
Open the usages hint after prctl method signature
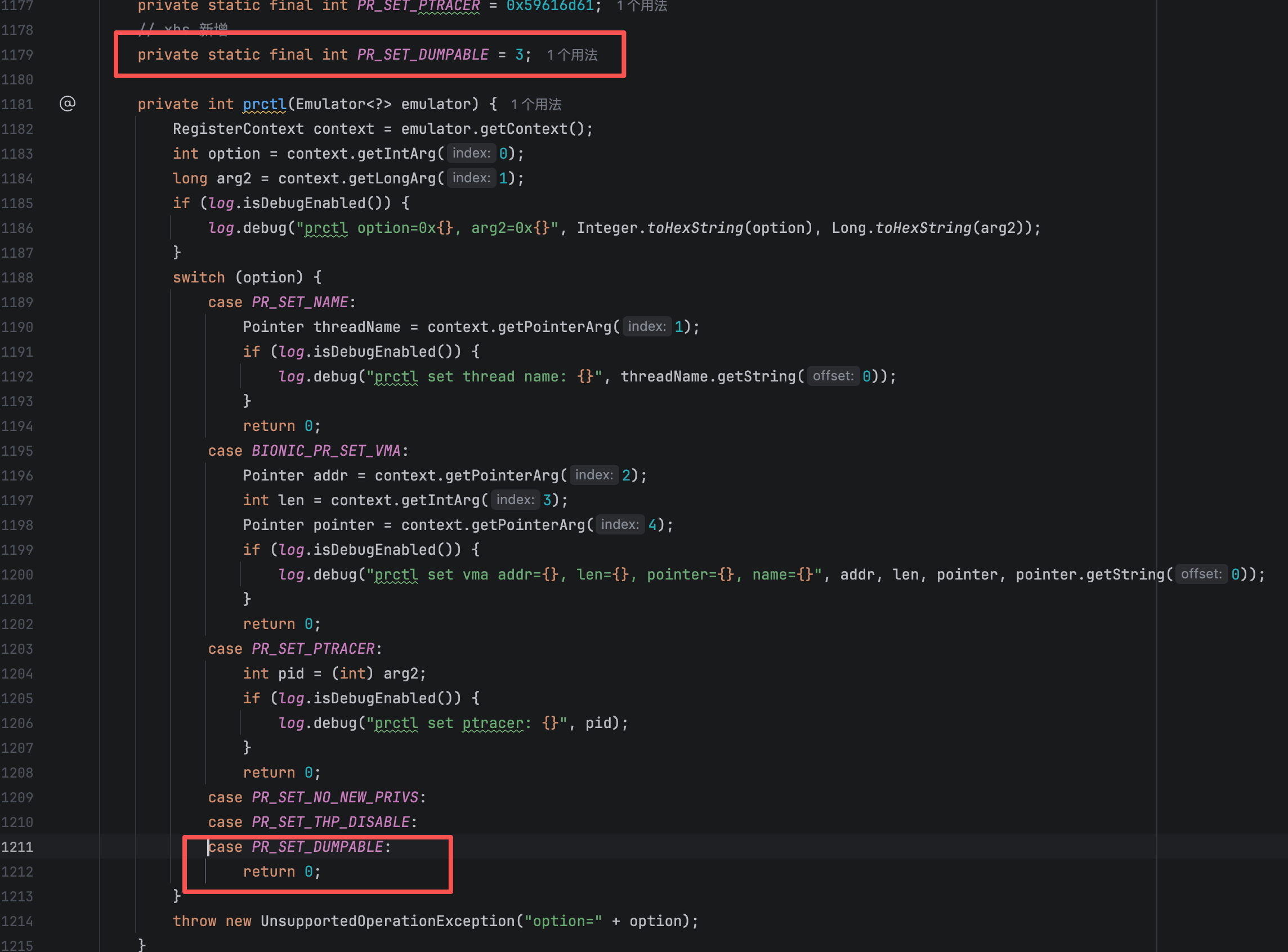(x=535, y=104)
